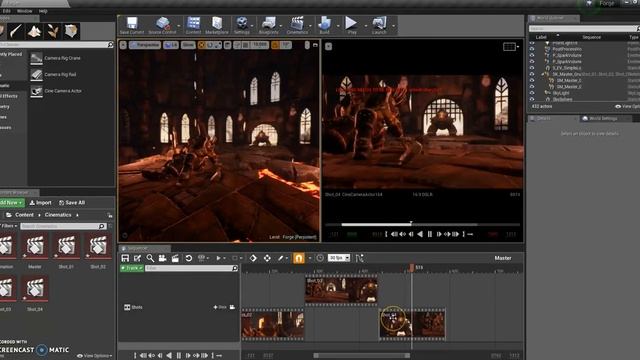
Task: Click the Build toolbar icon
Action: (x=324, y=25)
